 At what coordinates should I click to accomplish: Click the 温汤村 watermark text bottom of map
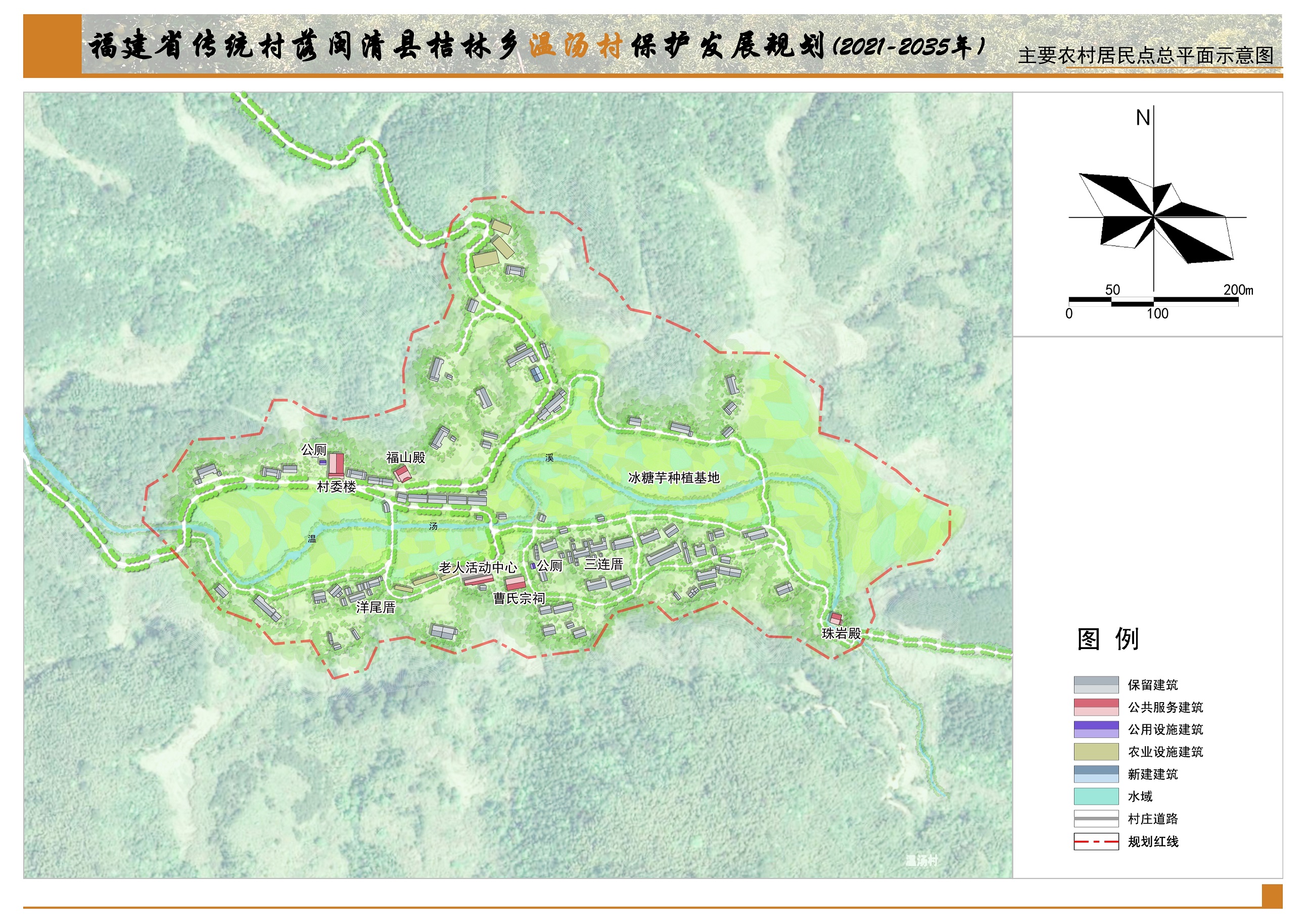(x=921, y=860)
